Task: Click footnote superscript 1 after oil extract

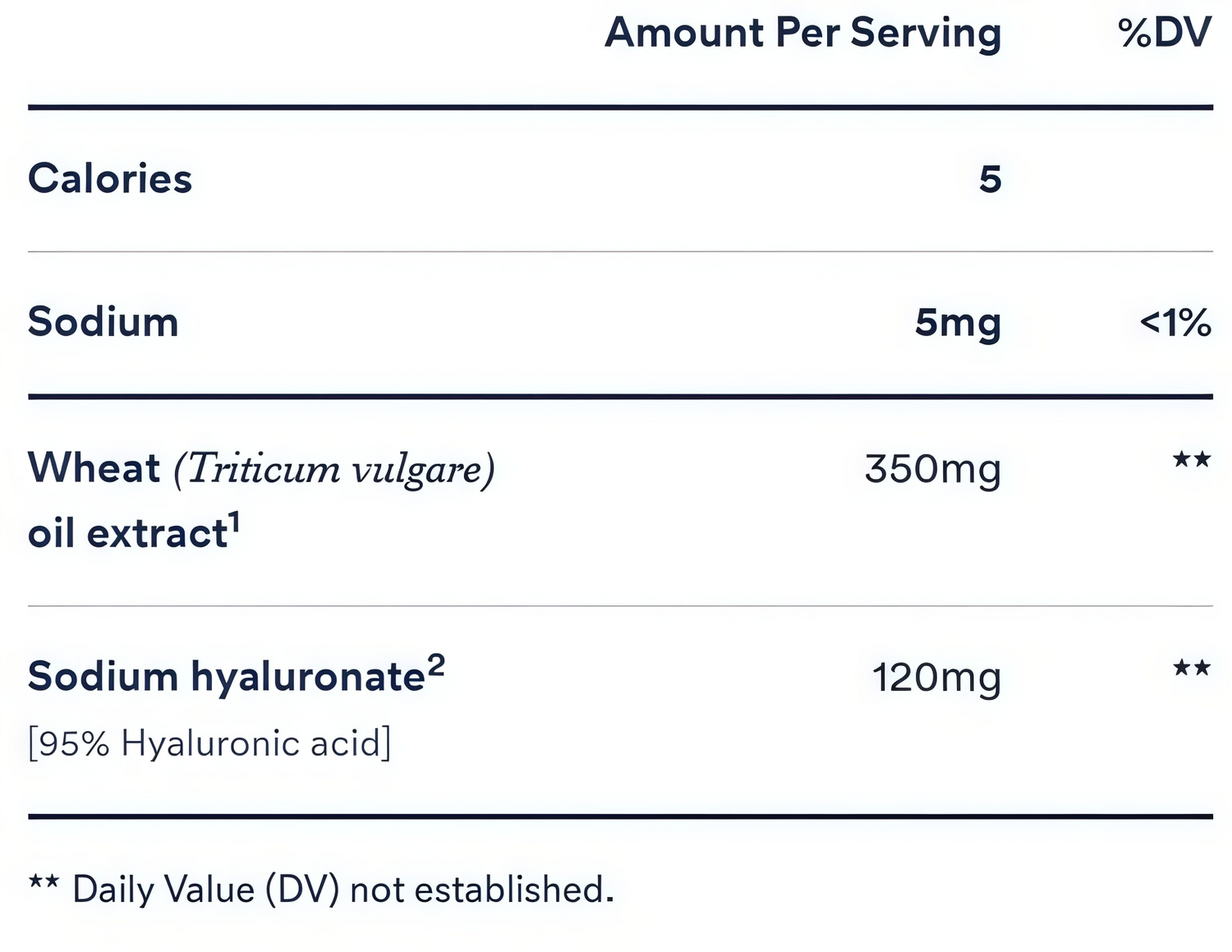Action: pos(234,523)
